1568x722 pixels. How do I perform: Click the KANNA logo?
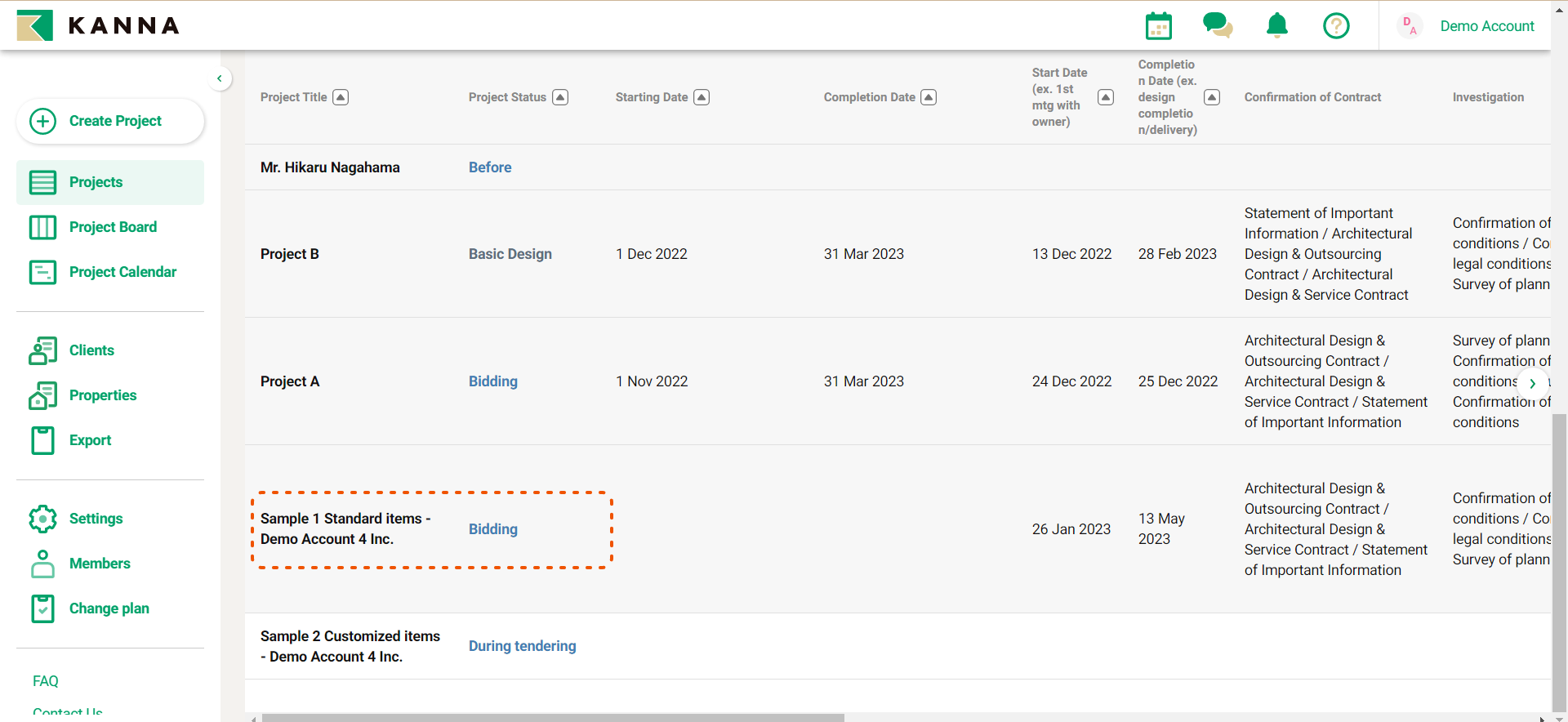point(98,25)
